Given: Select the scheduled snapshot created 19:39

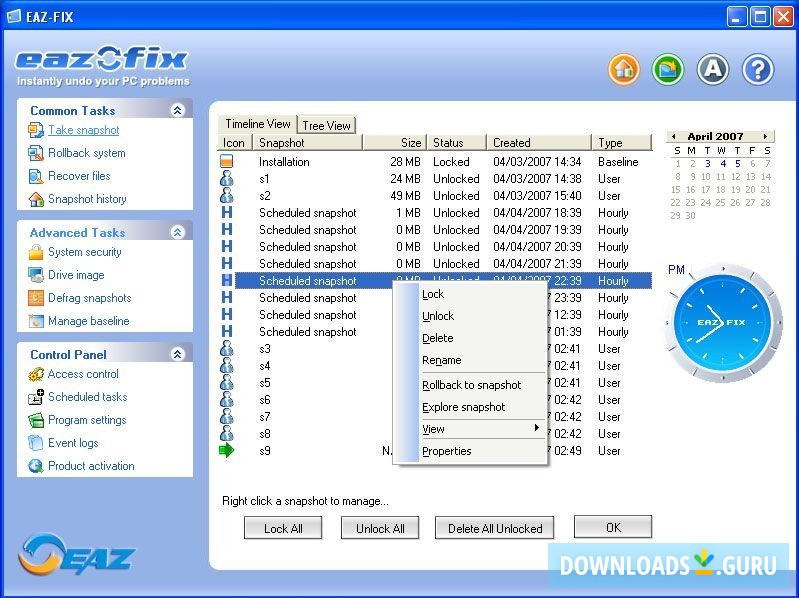Looking at the screenshot, I should point(436,230).
